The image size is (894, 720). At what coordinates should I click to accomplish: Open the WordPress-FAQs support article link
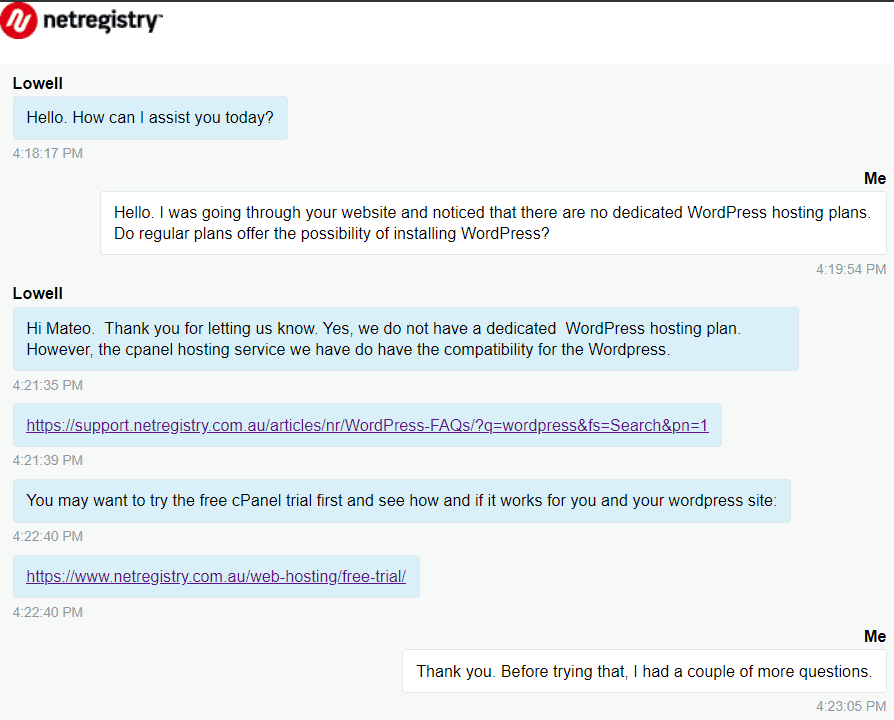(367, 425)
